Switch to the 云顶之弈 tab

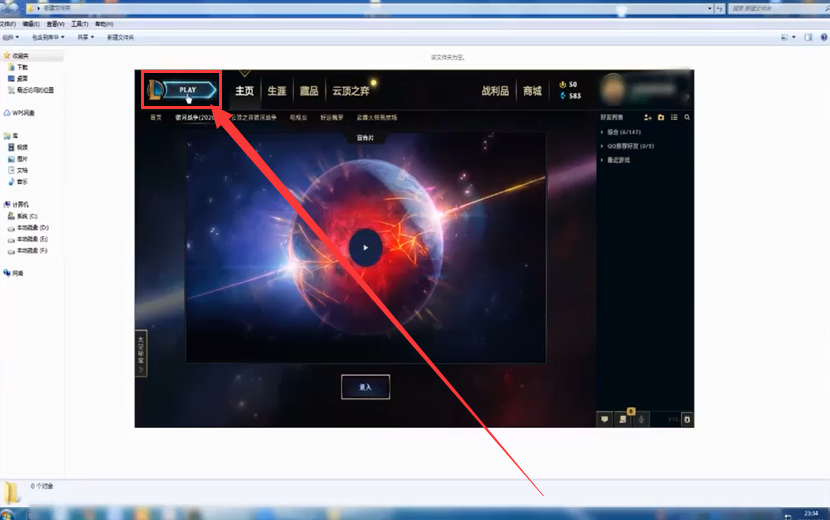tap(351, 91)
